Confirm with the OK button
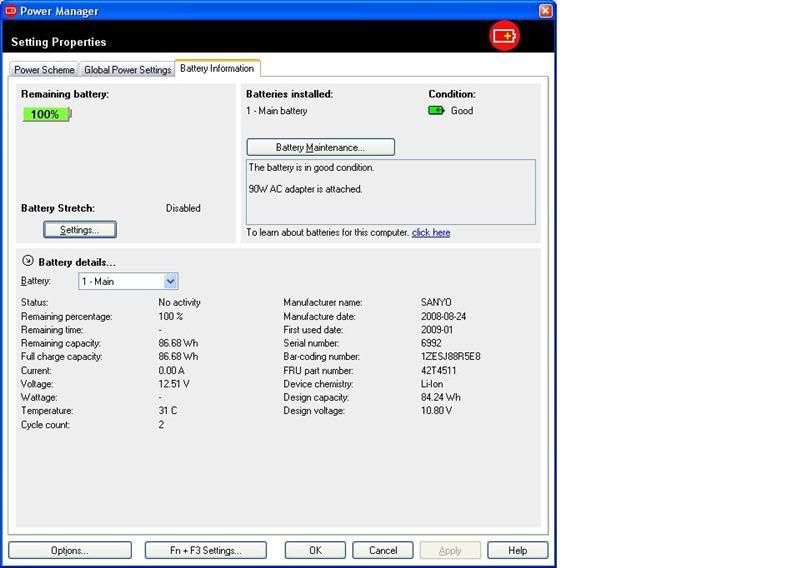This screenshot has height=568, width=800. pyautogui.click(x=315, y=550)
